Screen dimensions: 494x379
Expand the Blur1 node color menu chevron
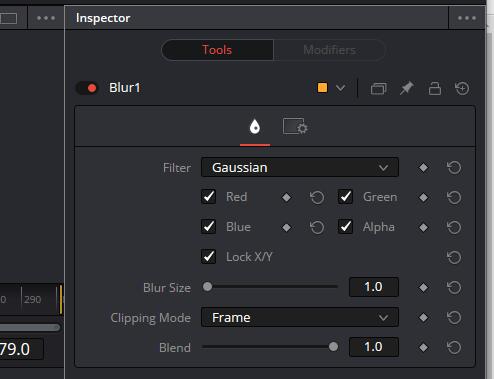tap(340, 88)
